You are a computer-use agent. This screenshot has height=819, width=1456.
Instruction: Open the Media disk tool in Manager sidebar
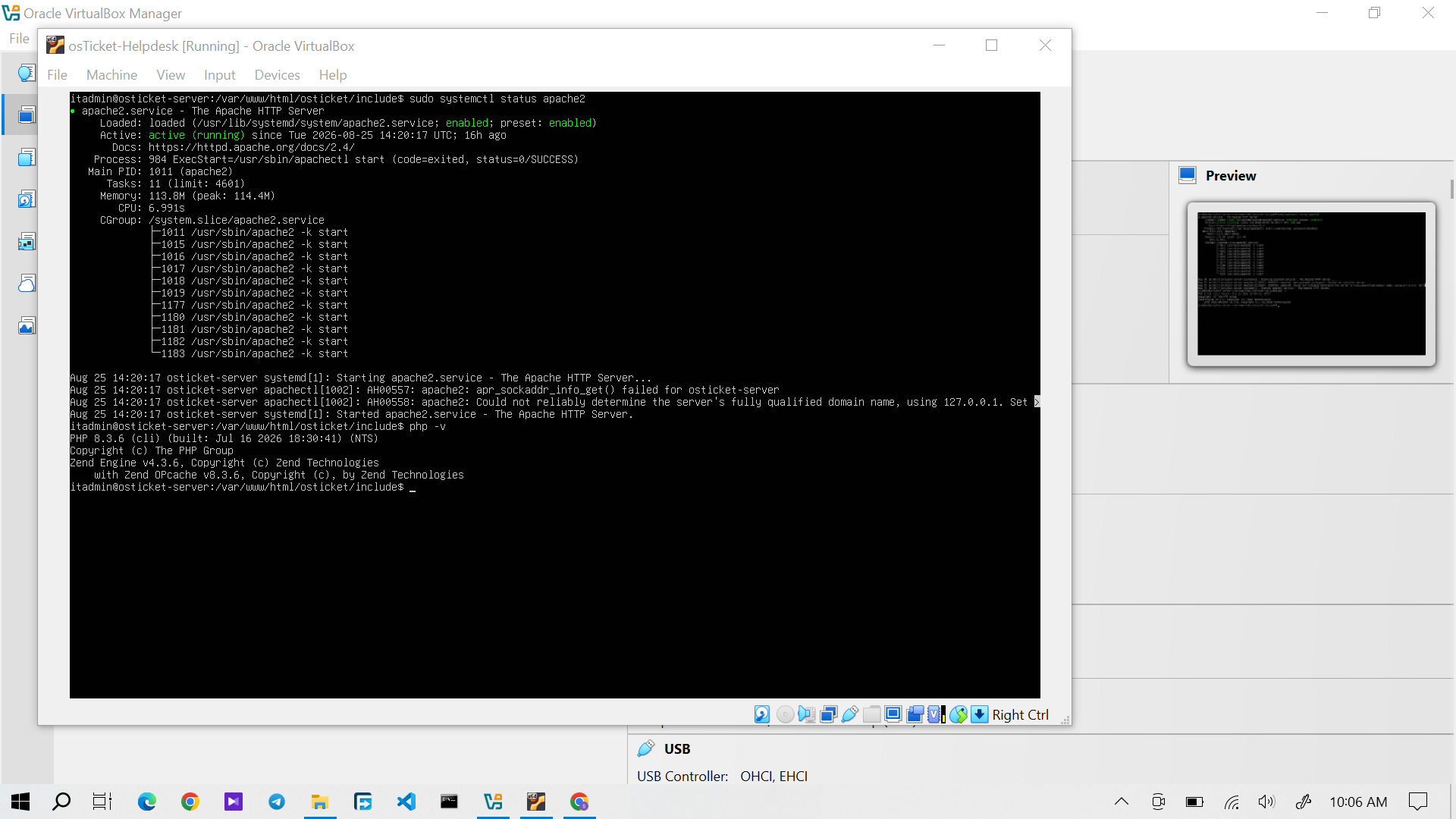[27, 199]
